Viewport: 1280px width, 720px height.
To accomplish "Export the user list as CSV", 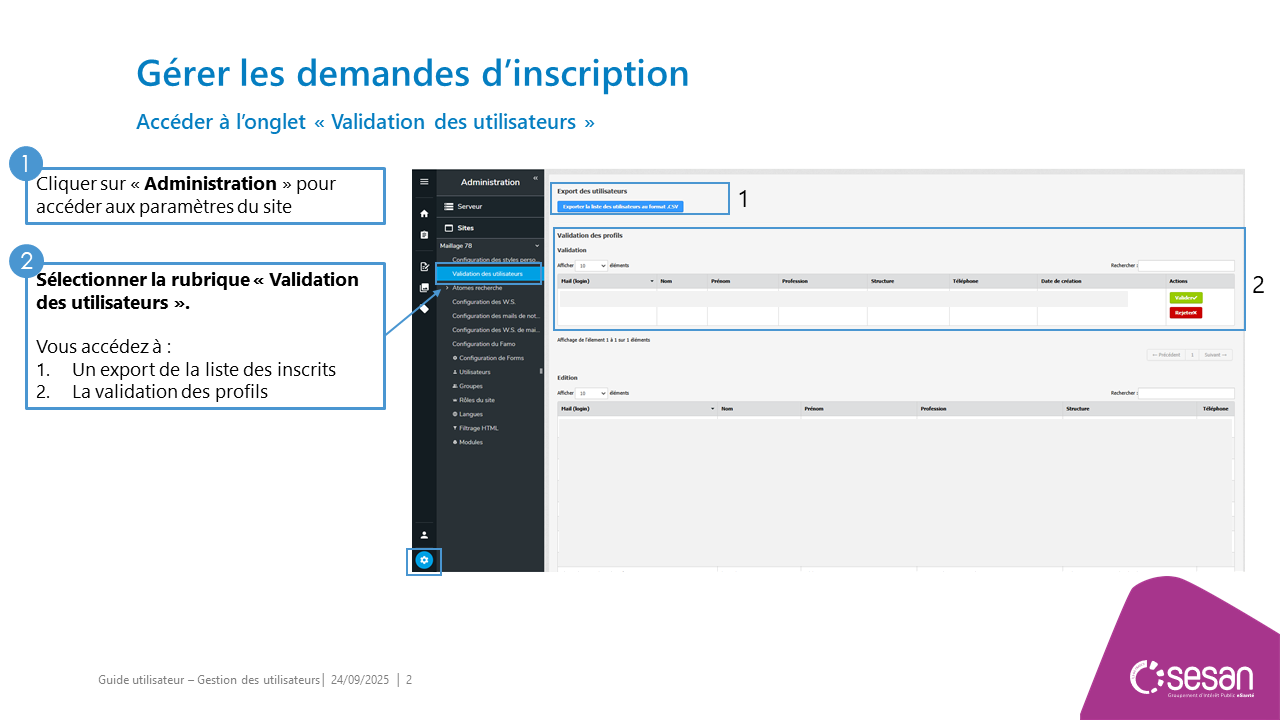I will [620, 207].
